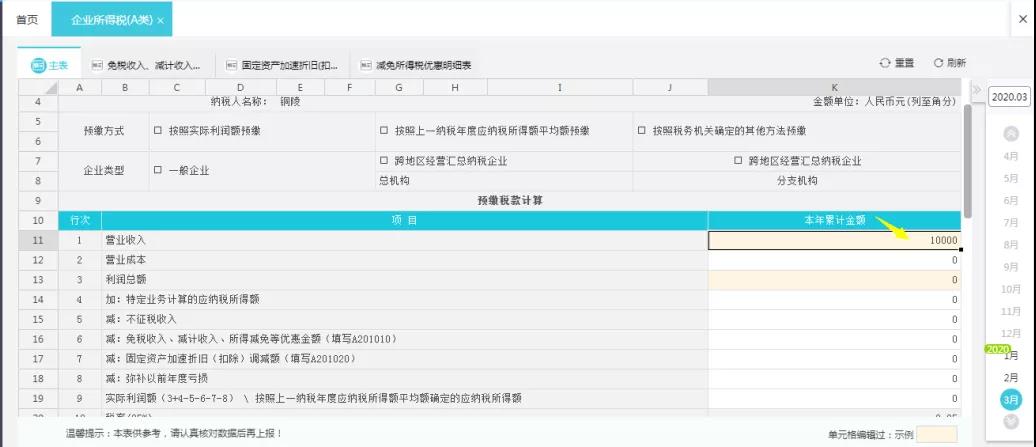Click the 利润总额 amount cell

[834, 280]
